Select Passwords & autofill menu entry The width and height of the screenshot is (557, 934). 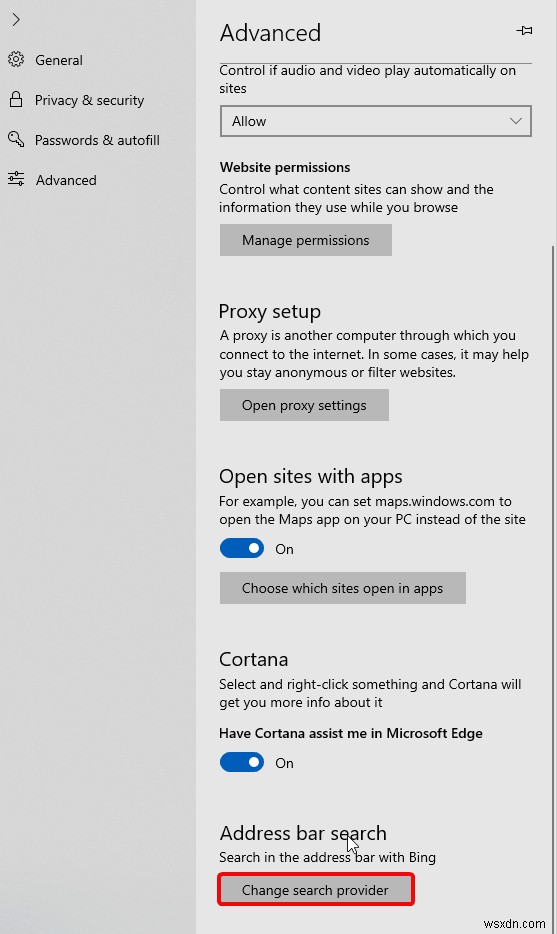point(97,140)
